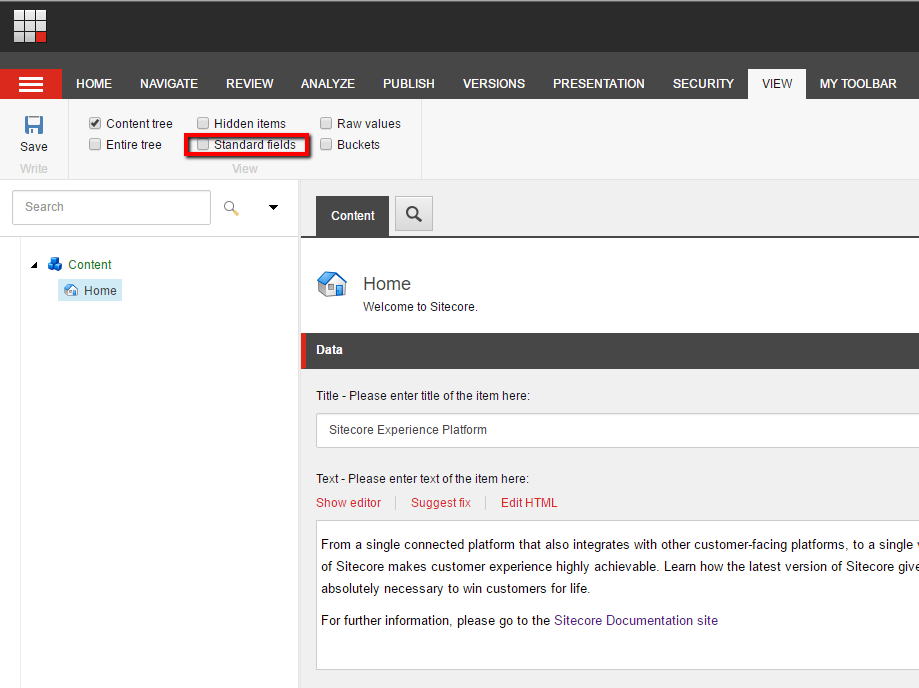Click the Text field label text
919x688 pixels.
point(422,479)
